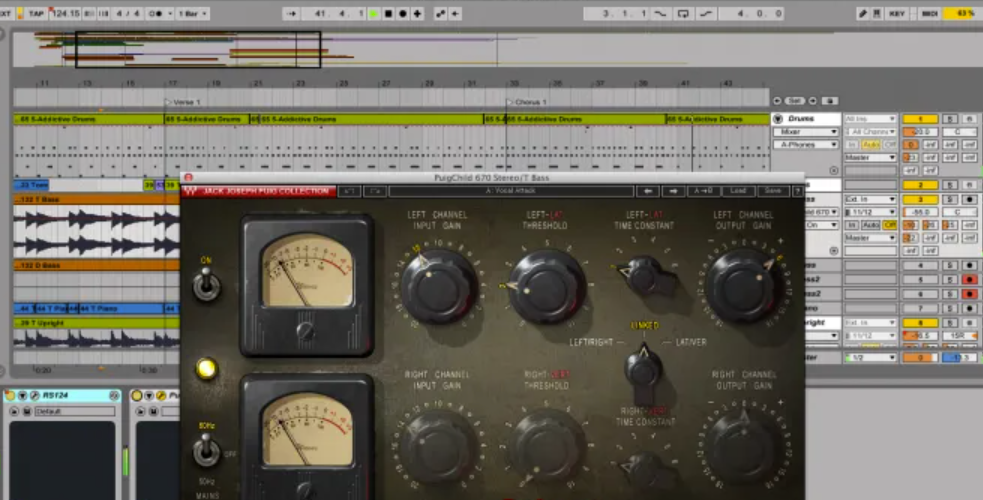This screenshot has width=983, height=500.
Task: Click the plugin Load button
Action: (738, 191)
